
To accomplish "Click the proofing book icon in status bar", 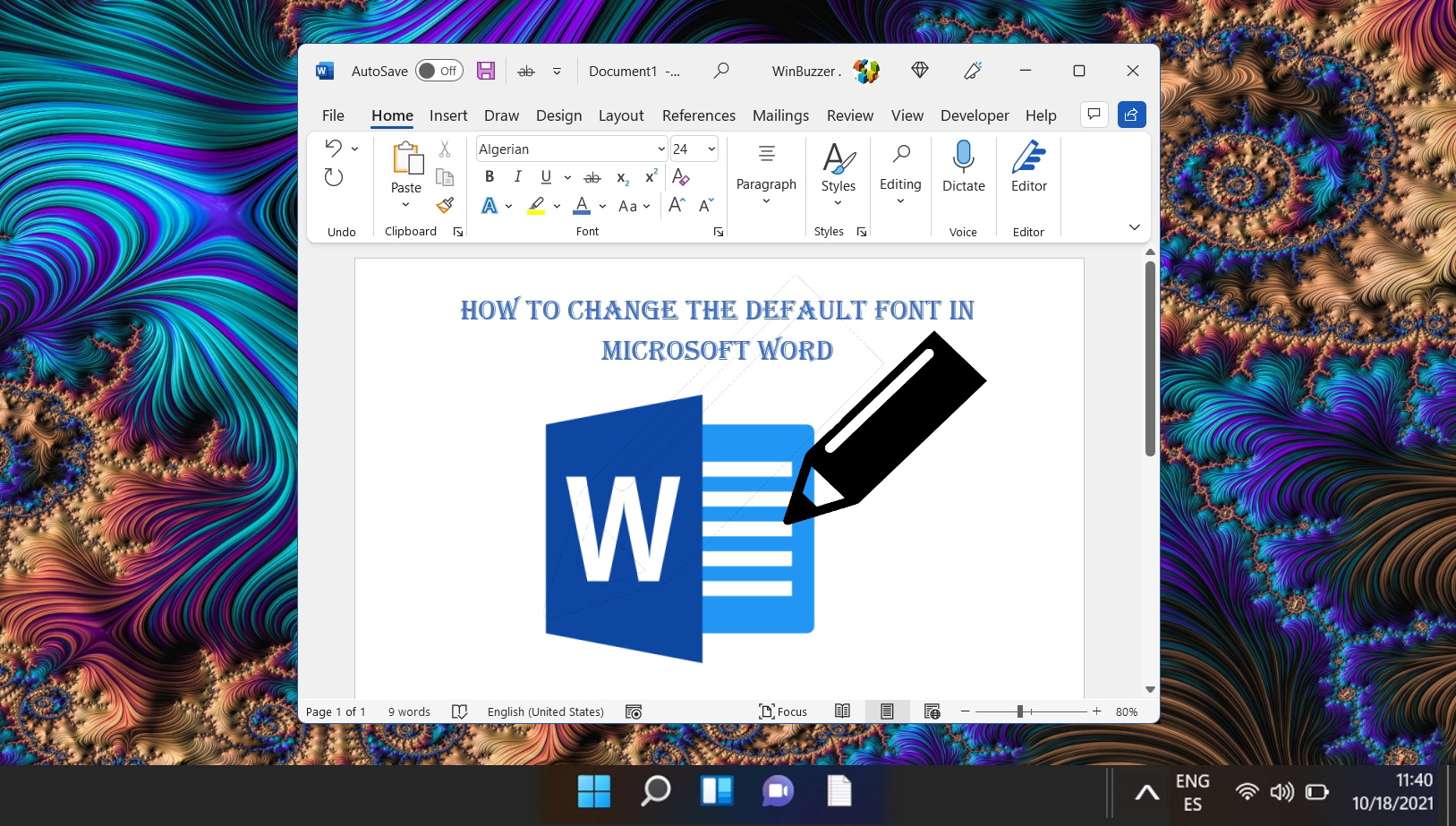I will [460, 712].
